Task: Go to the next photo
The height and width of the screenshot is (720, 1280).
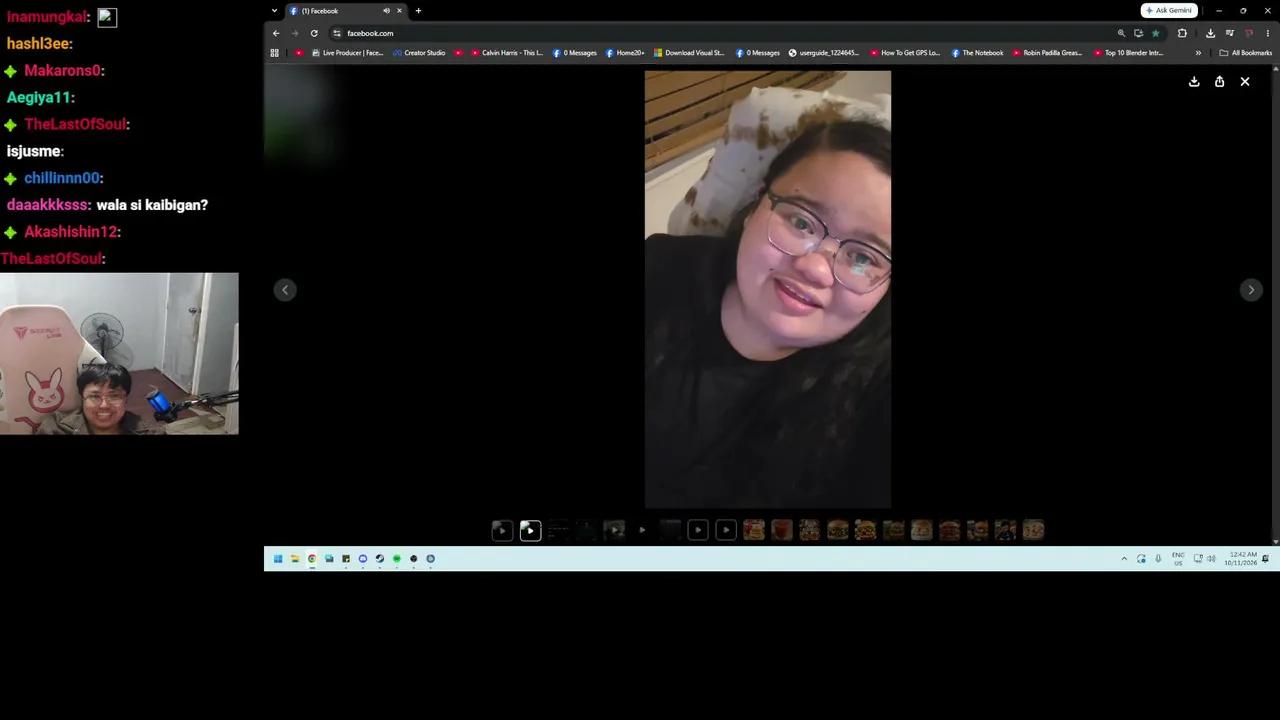Action: (1251, 290)
